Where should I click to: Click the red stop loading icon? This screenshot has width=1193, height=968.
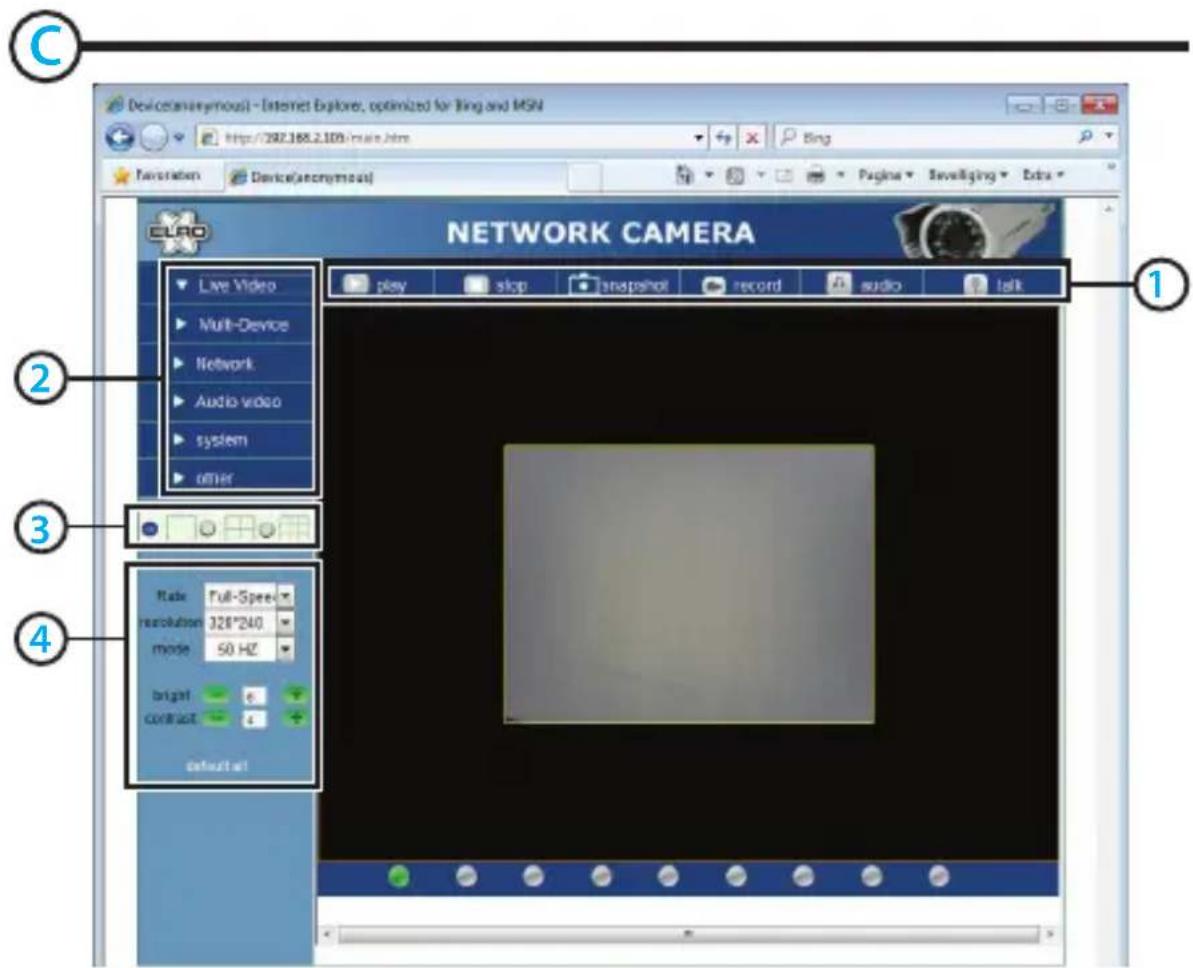[752, 138]
